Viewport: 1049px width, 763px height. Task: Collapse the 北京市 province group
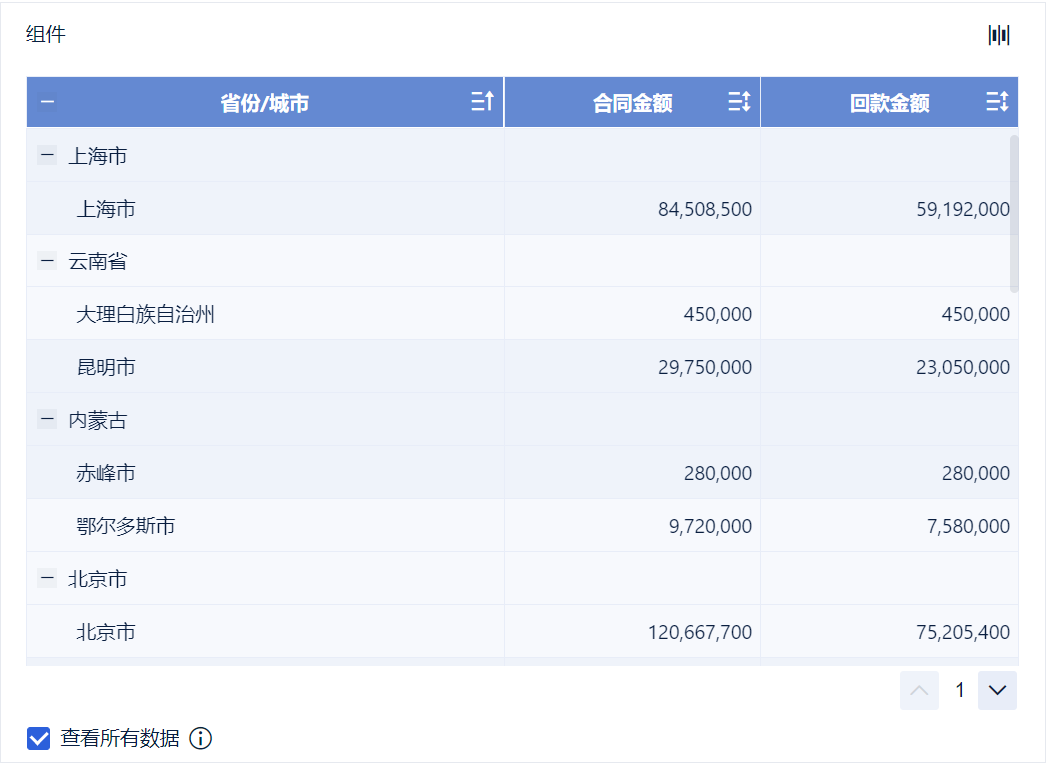[47, 578]
